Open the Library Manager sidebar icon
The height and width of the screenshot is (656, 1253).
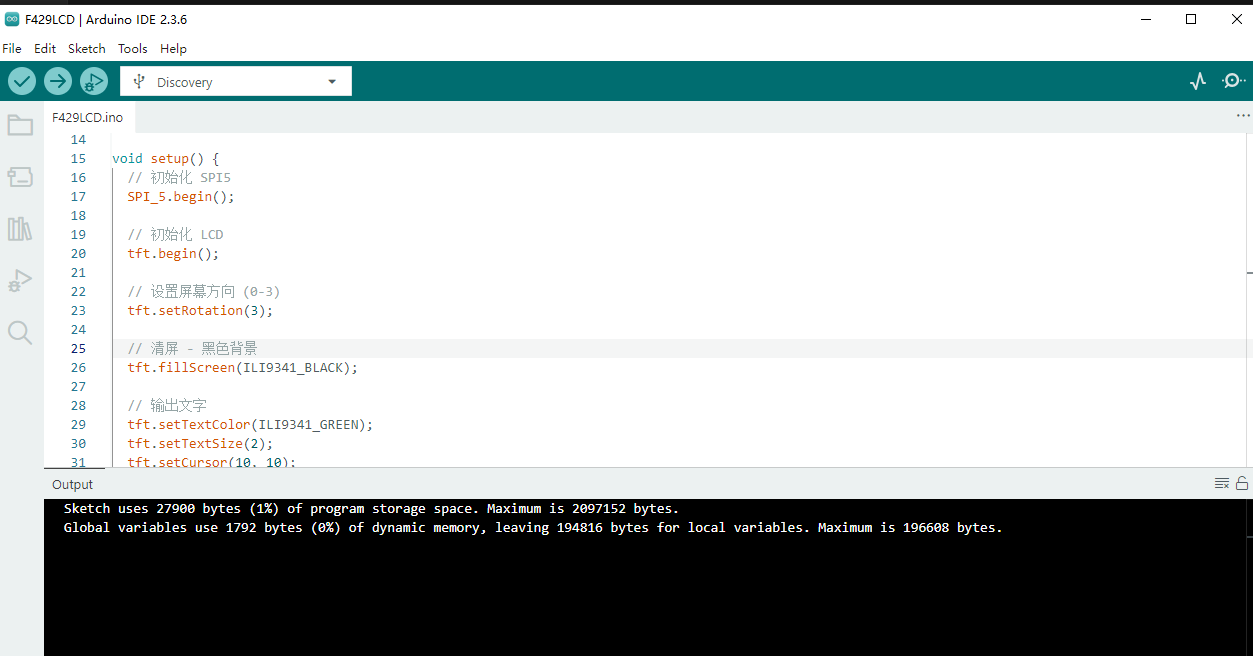(20, 229)
